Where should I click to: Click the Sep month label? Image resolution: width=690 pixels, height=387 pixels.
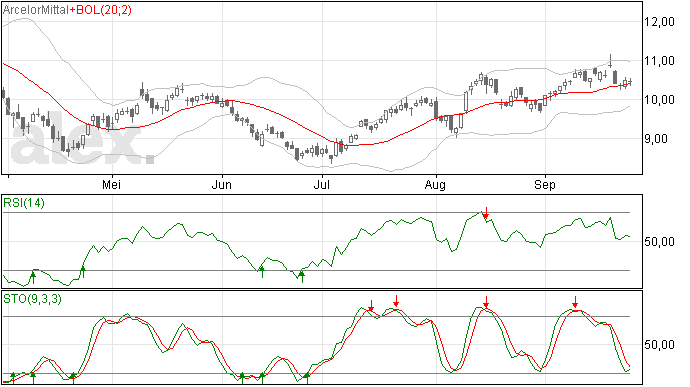pos(545,185)
